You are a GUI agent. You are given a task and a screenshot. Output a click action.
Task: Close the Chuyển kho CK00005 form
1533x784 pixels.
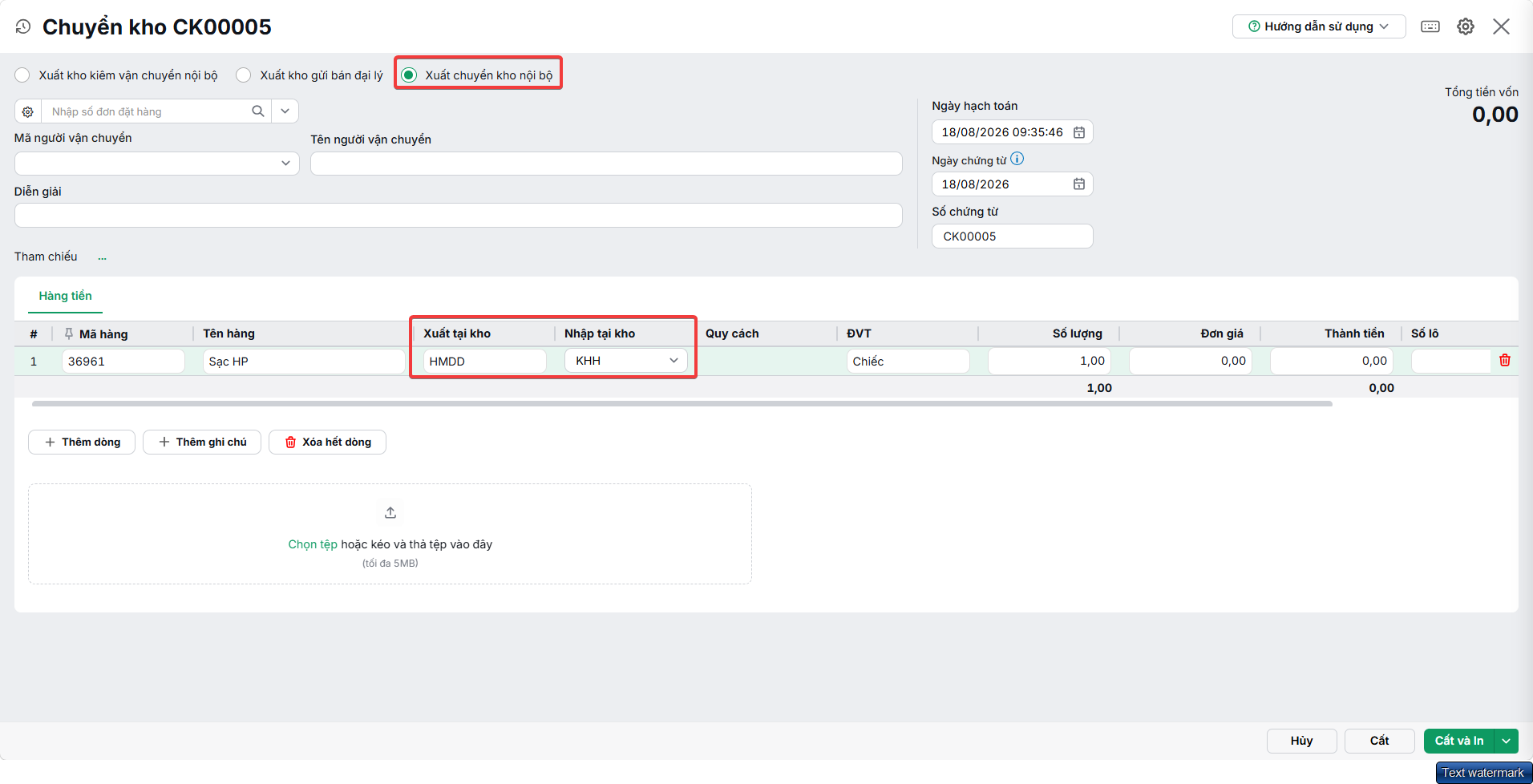(1501, 26)
